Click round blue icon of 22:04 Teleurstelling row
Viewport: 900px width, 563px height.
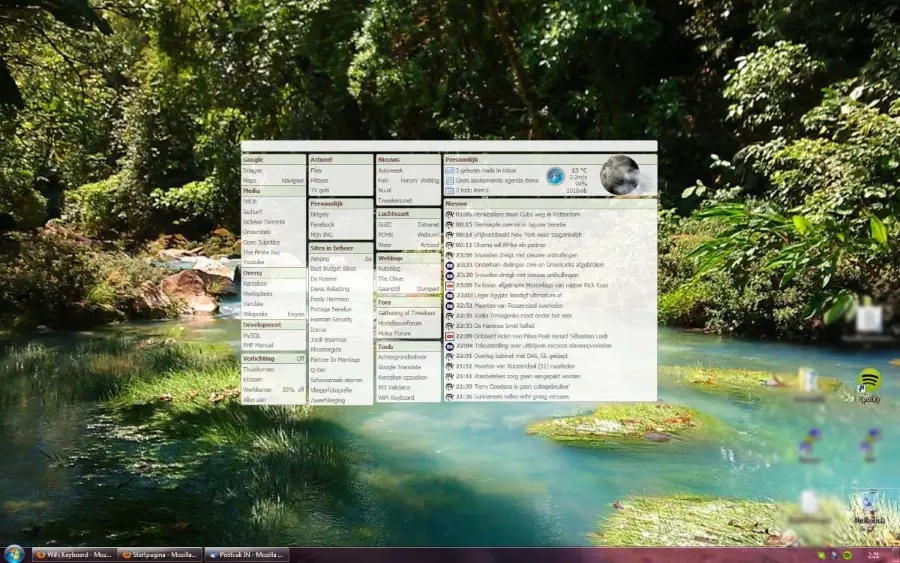coord(450,346)
